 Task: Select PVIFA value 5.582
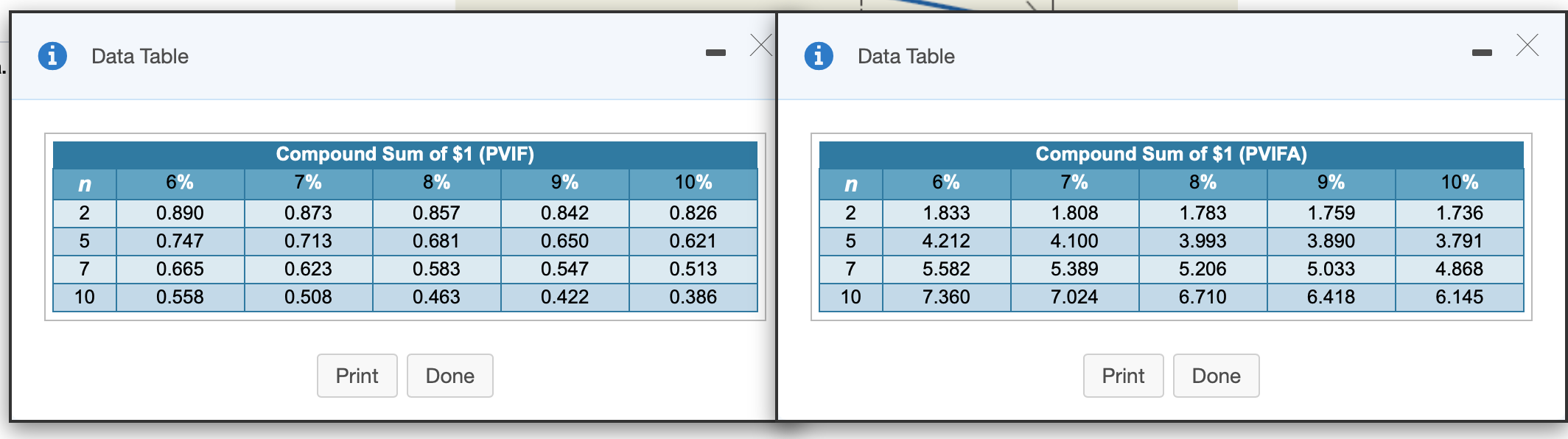(946, 269)
